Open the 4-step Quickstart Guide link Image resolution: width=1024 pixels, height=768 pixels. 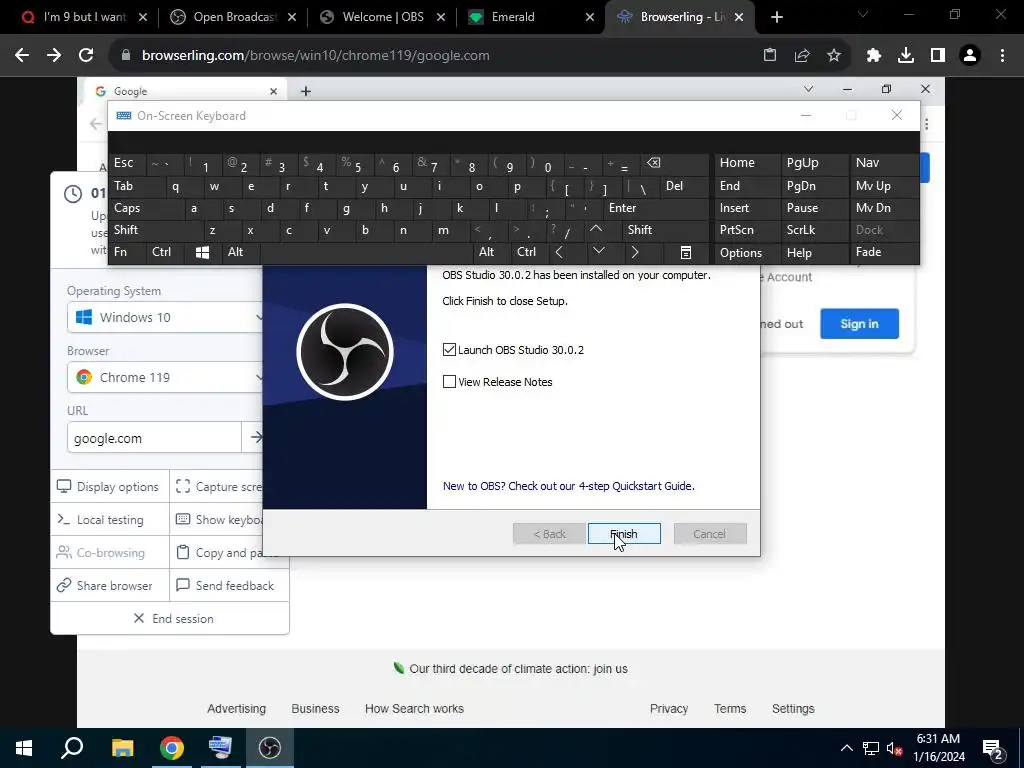568,486
